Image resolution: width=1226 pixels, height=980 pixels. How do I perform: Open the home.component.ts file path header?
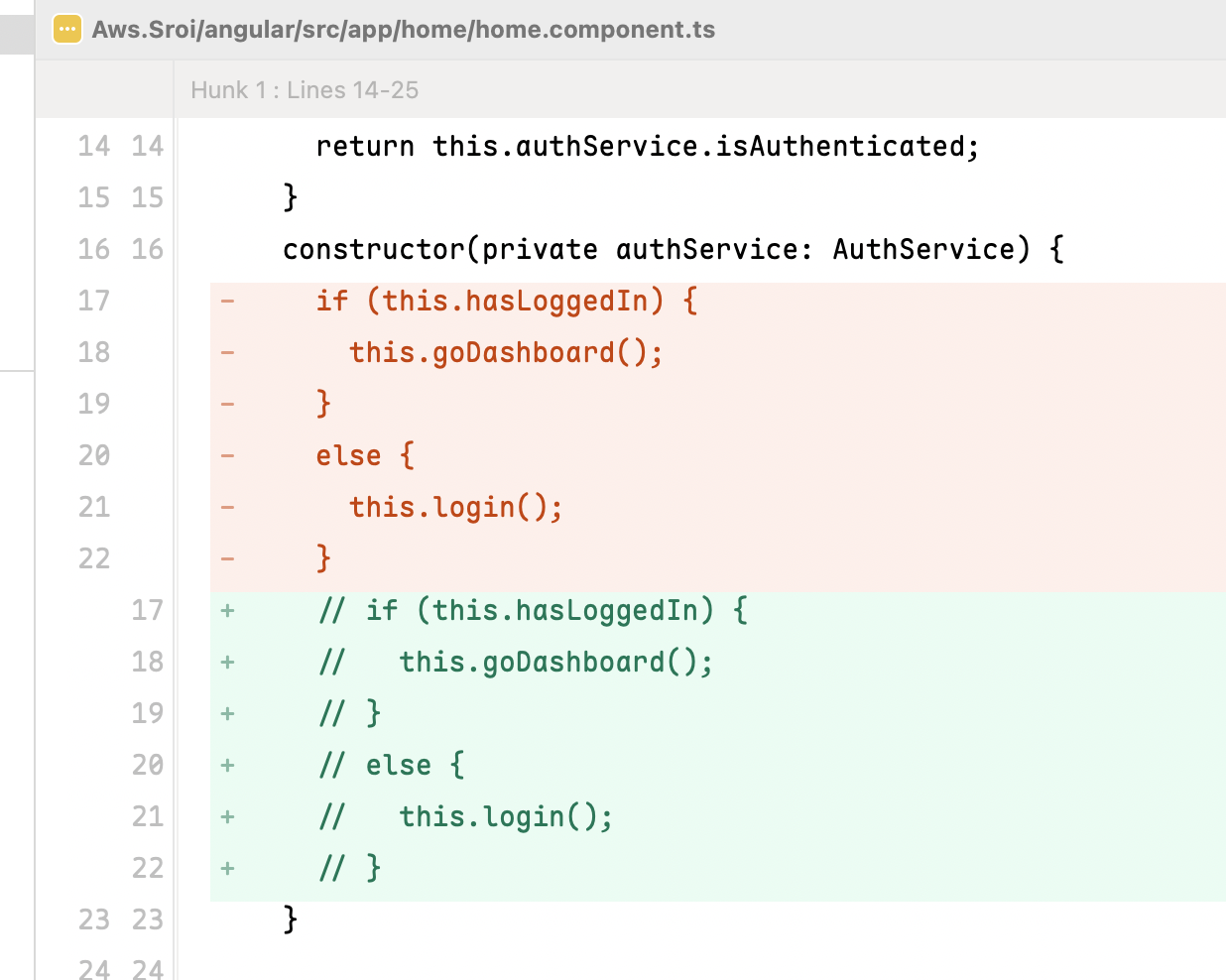click(x=403, y=30)
